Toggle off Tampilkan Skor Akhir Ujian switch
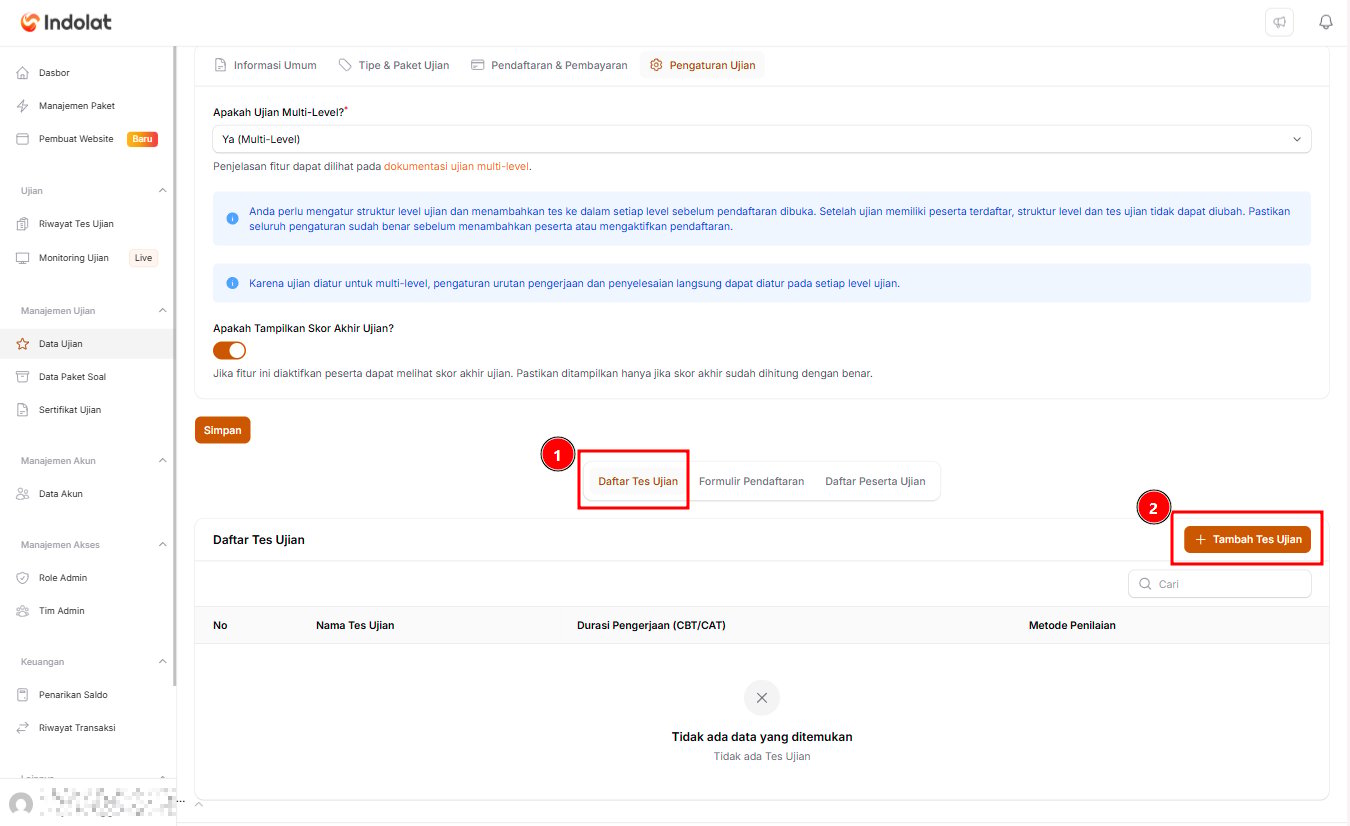 [x=229, y=350]
